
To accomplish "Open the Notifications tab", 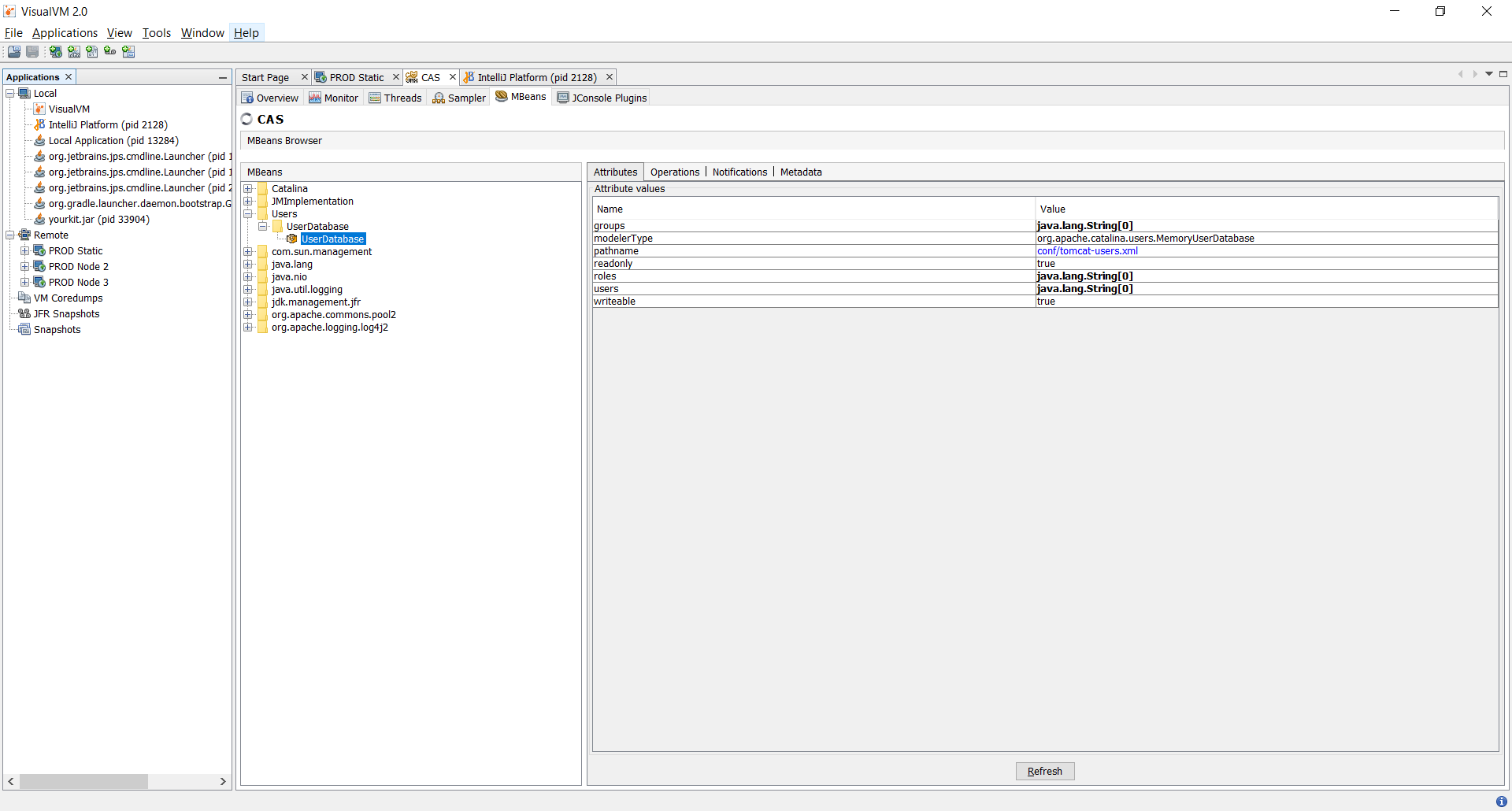I will 739,172.
